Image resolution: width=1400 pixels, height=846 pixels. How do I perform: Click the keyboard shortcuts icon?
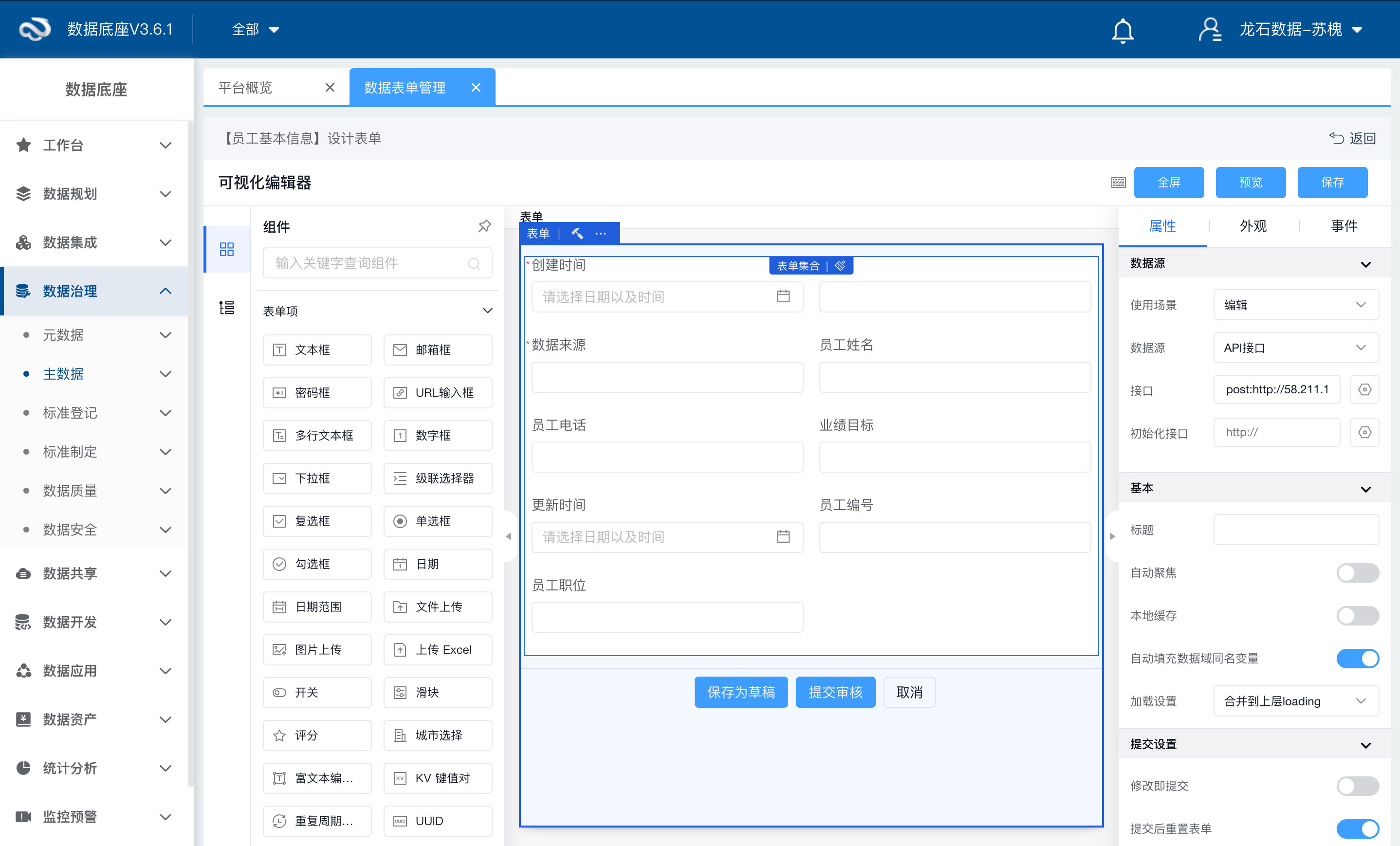[1118, 183]
